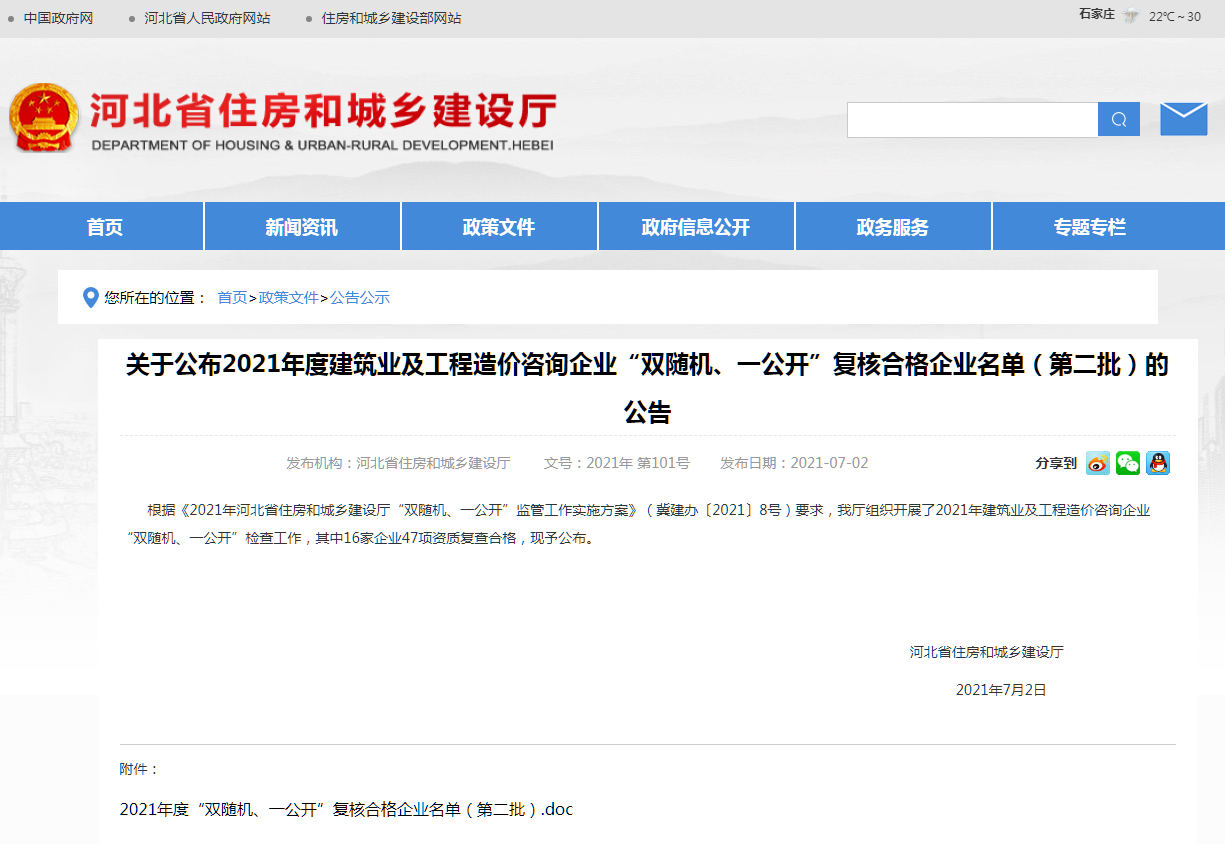
Task: Click 公告公示 in the breadcrumb
Action: point(360,297)
